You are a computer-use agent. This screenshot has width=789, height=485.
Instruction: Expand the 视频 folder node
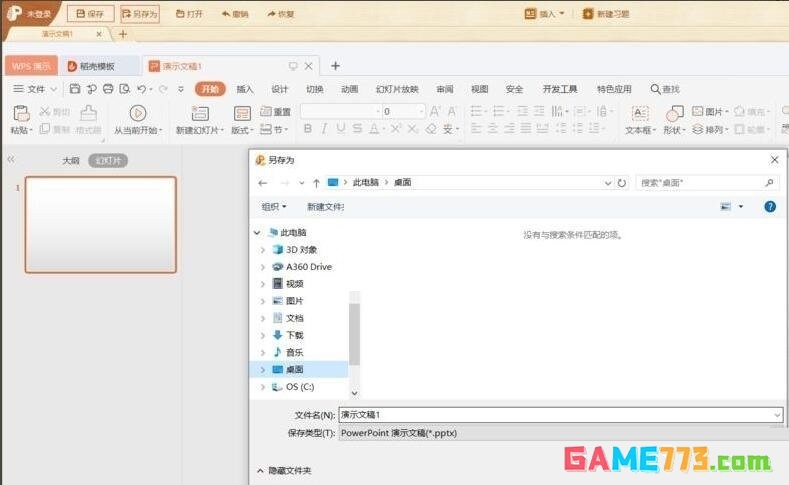(x=263, y=284)
